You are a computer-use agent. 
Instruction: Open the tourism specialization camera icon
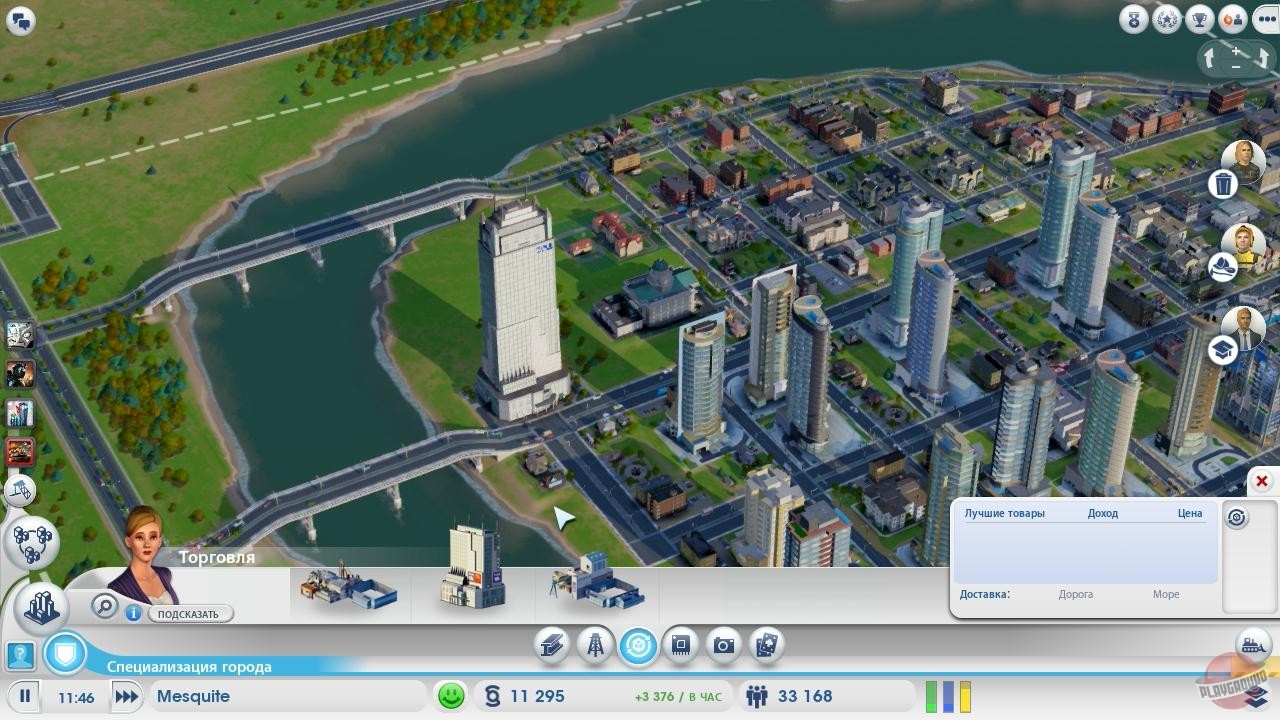tap(724, 646)
